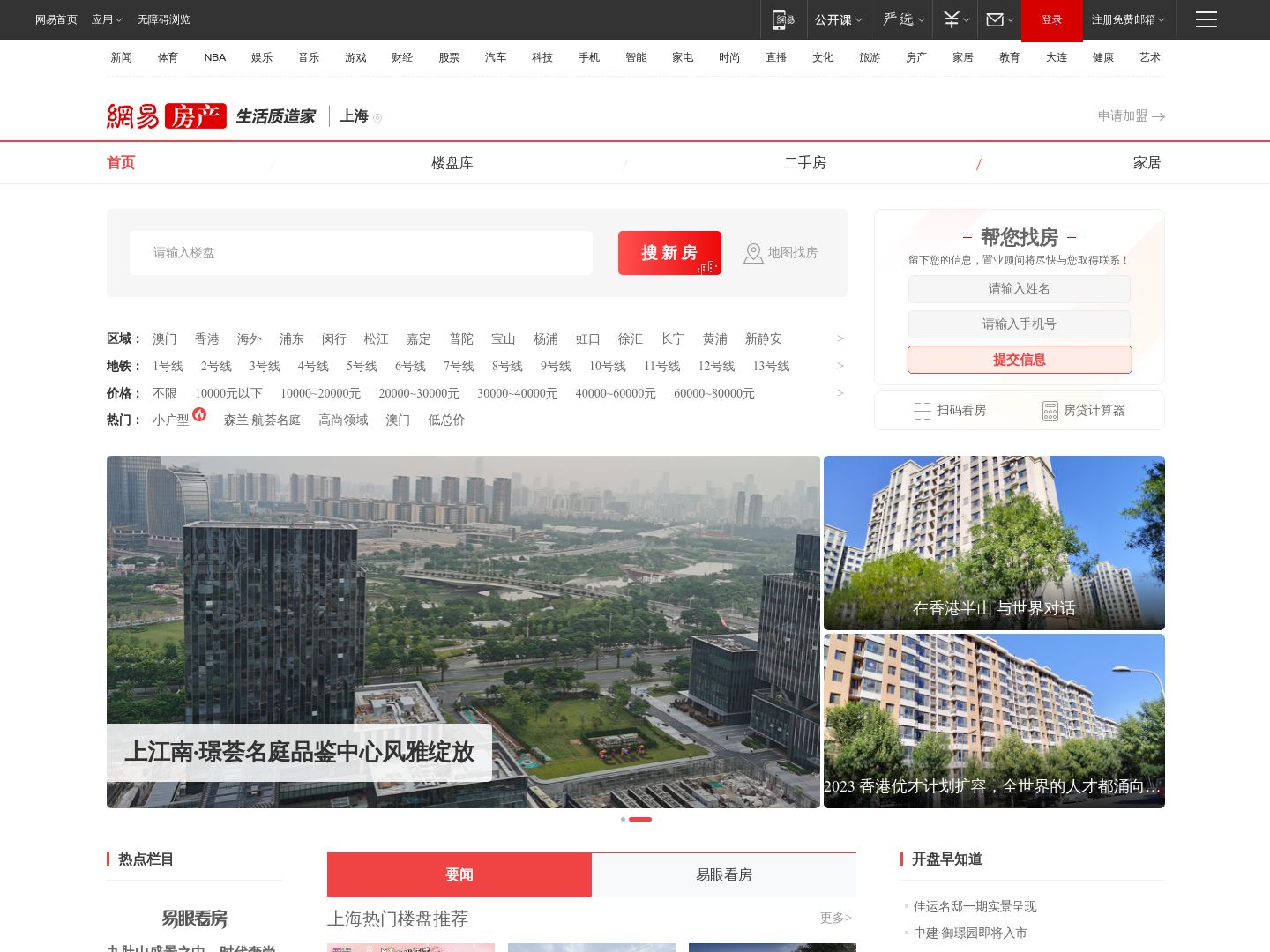Screen dimensions: 1270x952
Task: Expand the 公开课 dropdown
Action: pos(838,19)
